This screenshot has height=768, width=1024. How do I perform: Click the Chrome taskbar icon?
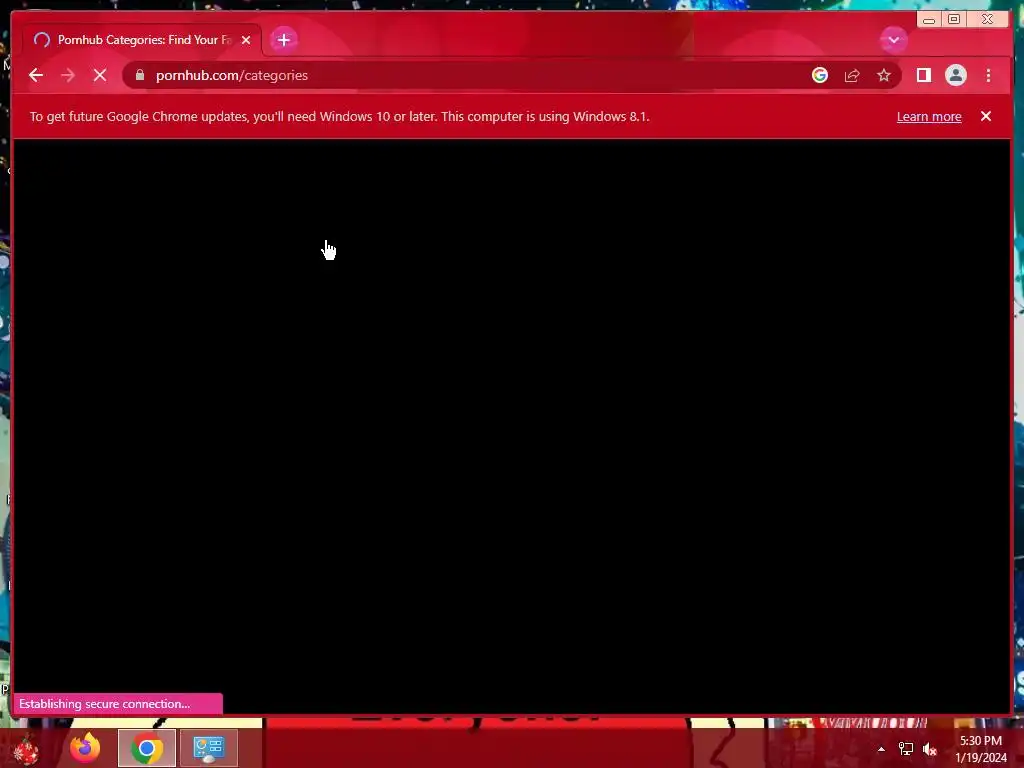click(147, 748)
